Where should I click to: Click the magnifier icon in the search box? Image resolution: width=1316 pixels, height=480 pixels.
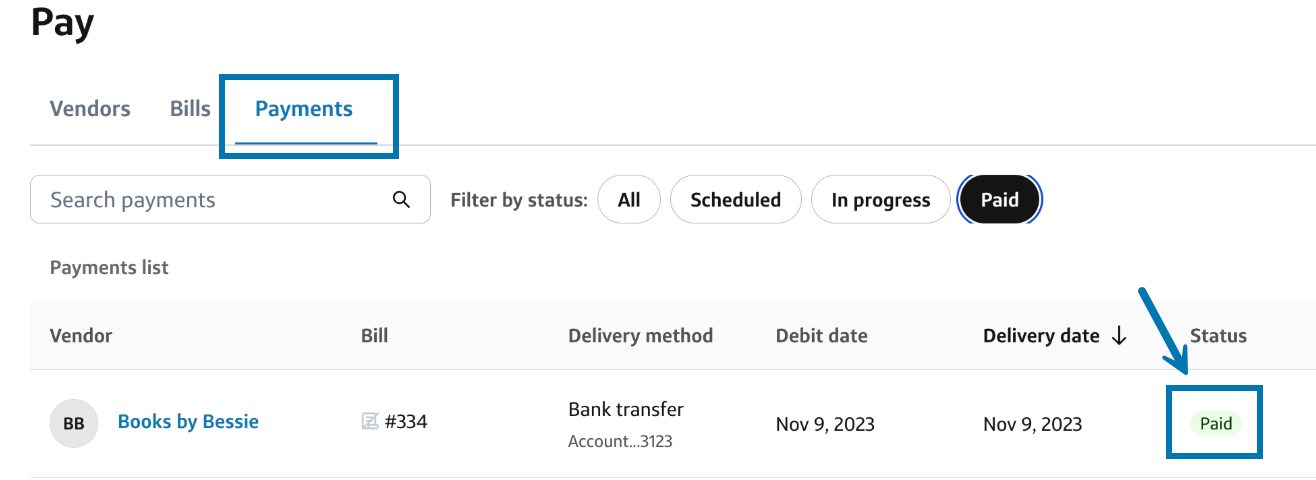coord(401,200)
